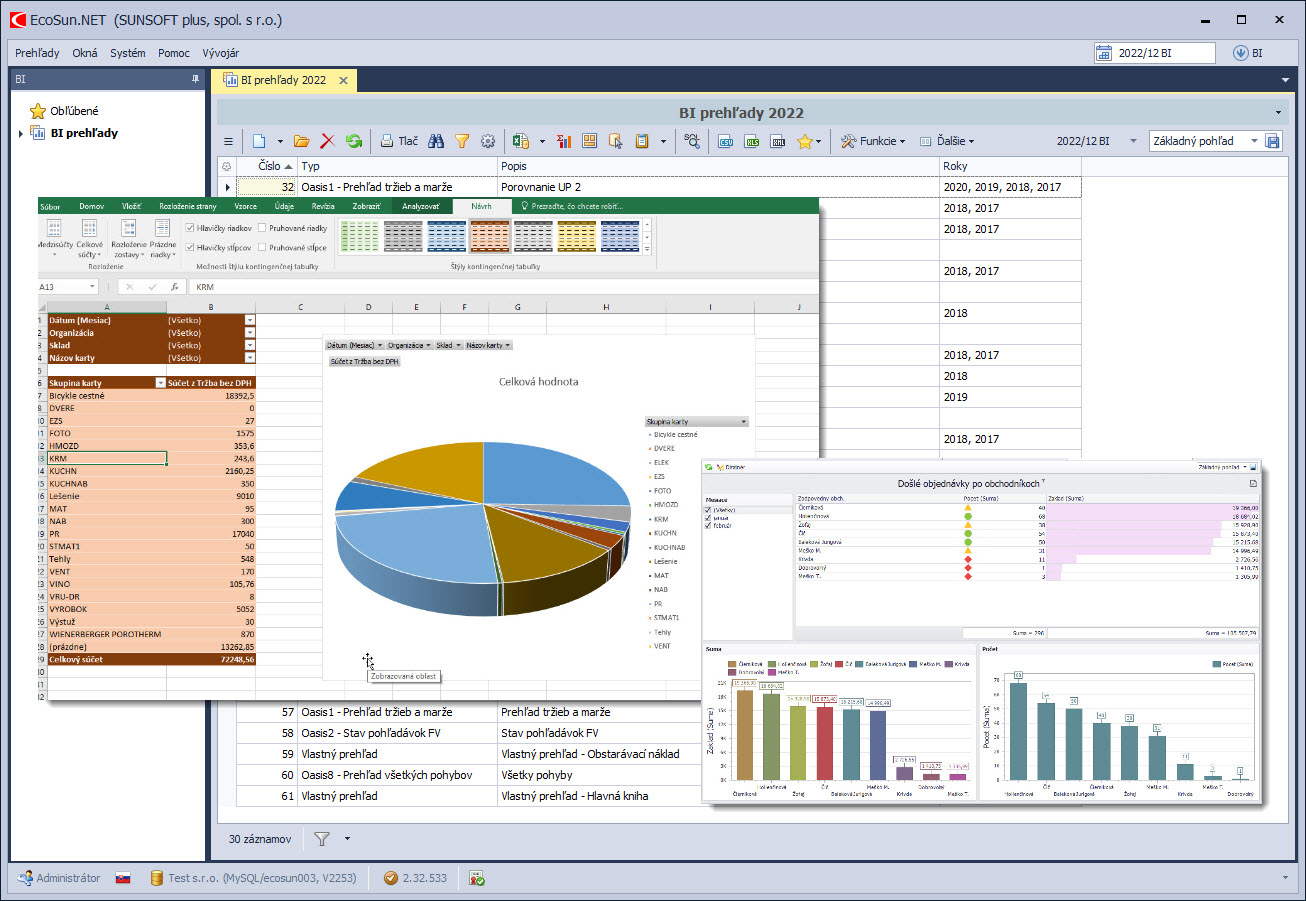The height and width of the screenshot is (901, 1306).
Task: Click the green refresh icon
Action: [353, 142]
